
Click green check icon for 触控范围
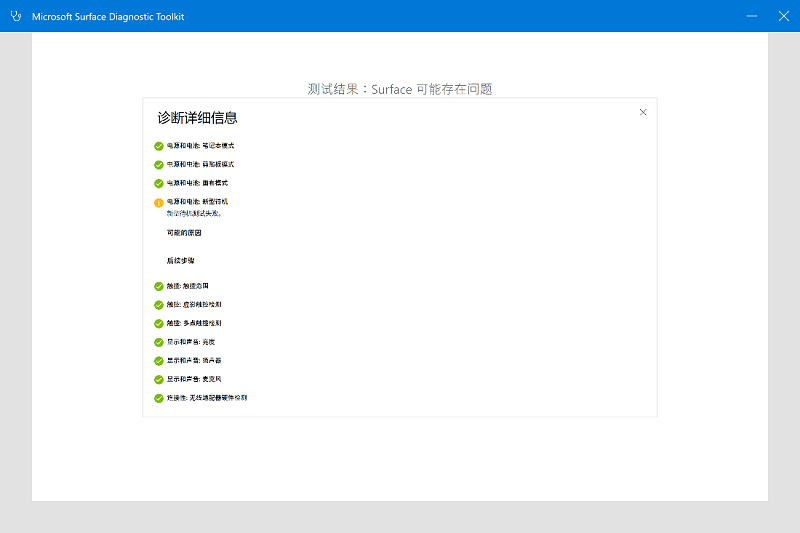click(x=159, y=287)
